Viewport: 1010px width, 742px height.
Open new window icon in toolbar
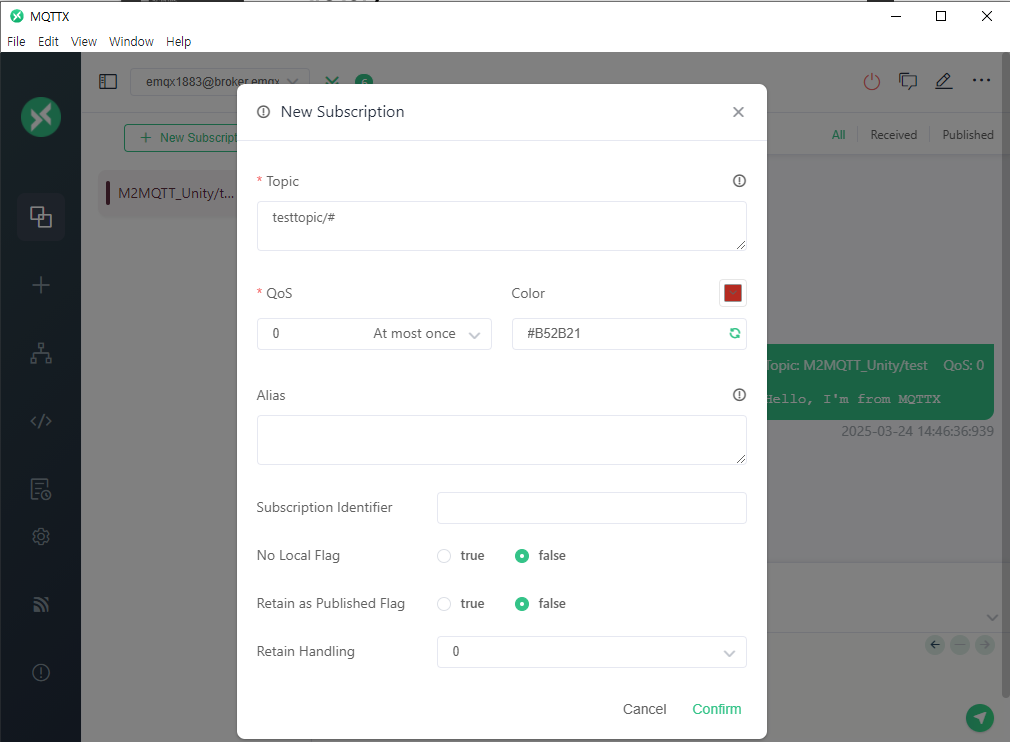(x=908, y=81)
